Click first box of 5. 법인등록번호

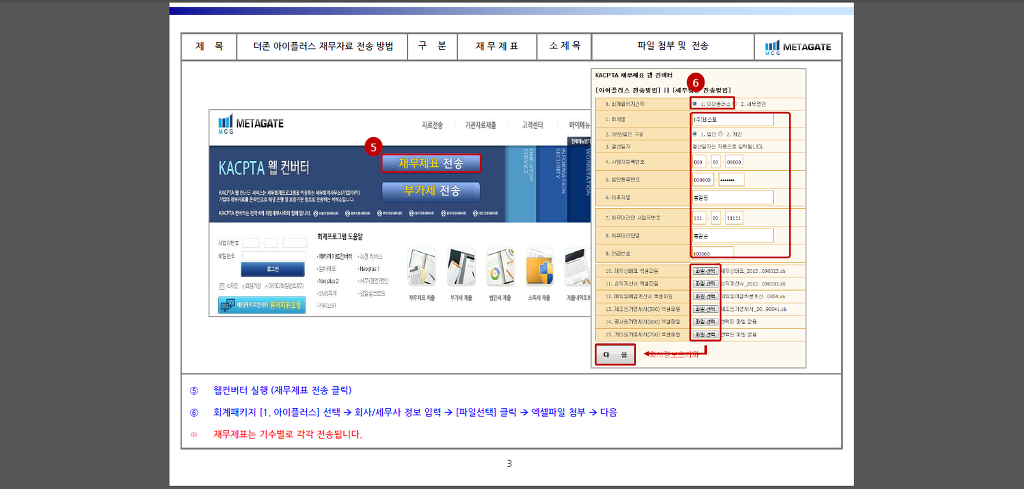click(x=703, y=180)
